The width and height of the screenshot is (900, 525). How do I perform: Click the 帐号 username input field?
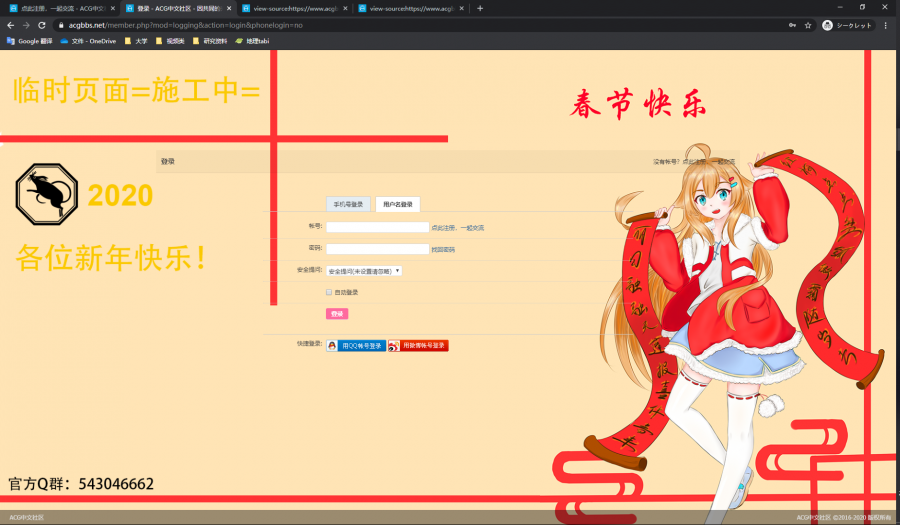point(378,227)
